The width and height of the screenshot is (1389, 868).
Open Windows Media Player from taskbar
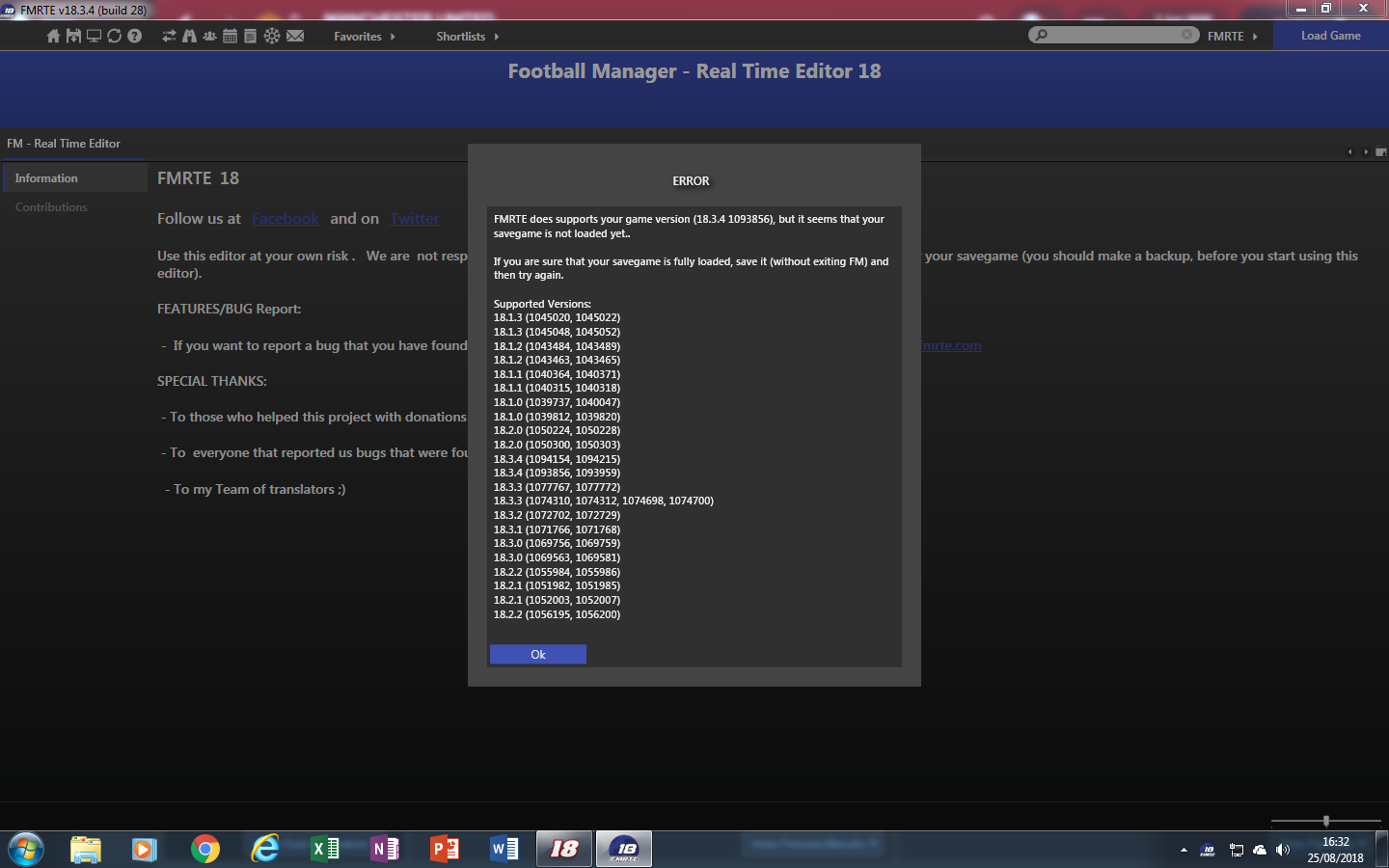click(145, 850)
